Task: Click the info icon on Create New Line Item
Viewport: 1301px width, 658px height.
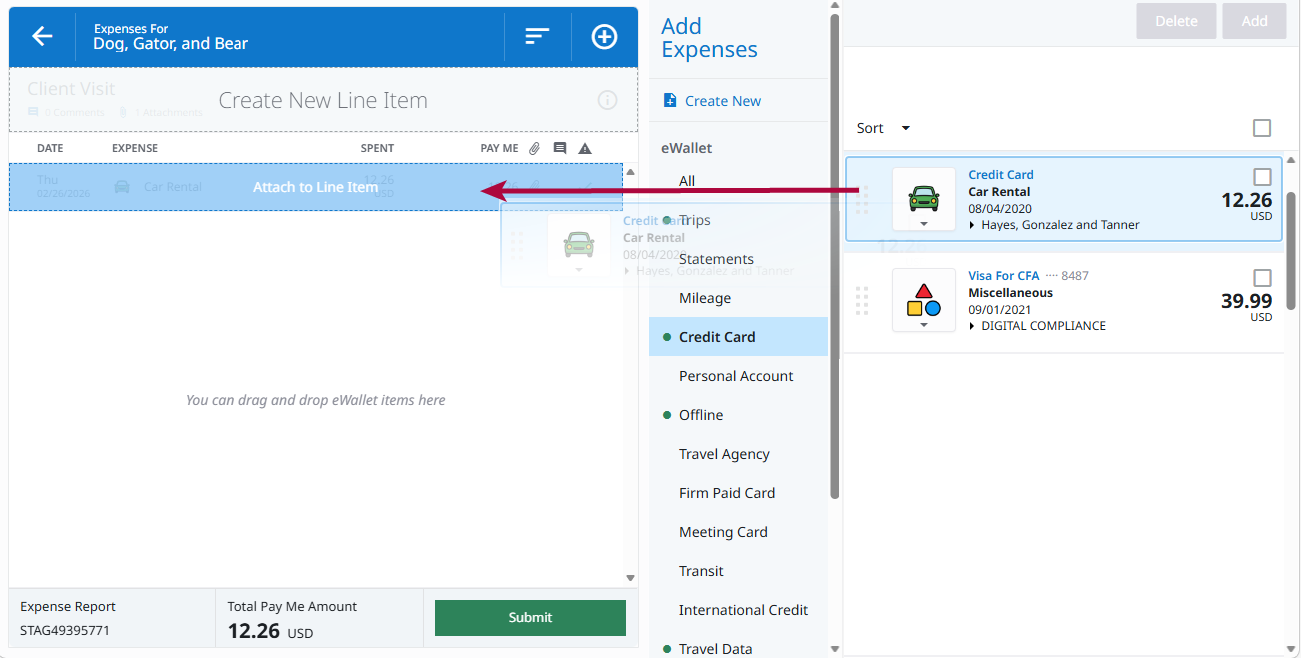Action: (x=607, y=100)
